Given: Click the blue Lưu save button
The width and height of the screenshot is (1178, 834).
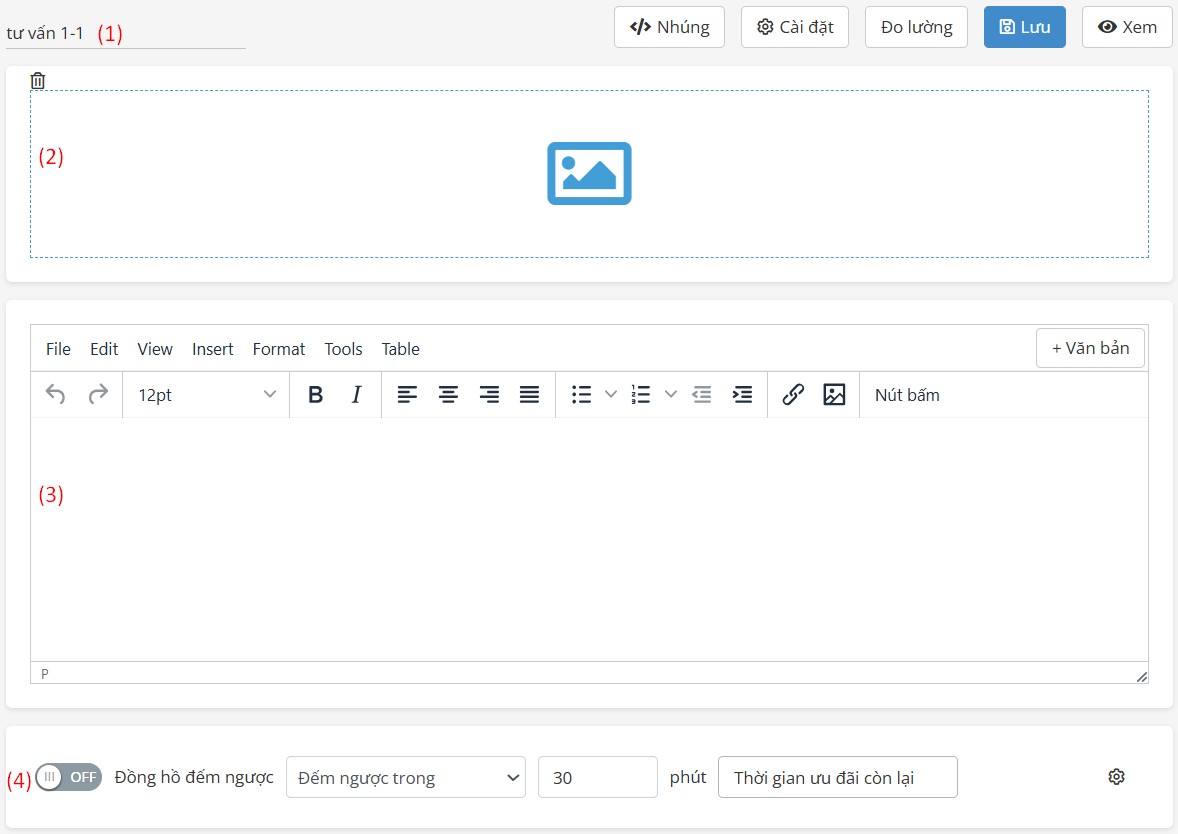Looking at the screenshot, I should pyautogui.click(x=1024, y=27).
